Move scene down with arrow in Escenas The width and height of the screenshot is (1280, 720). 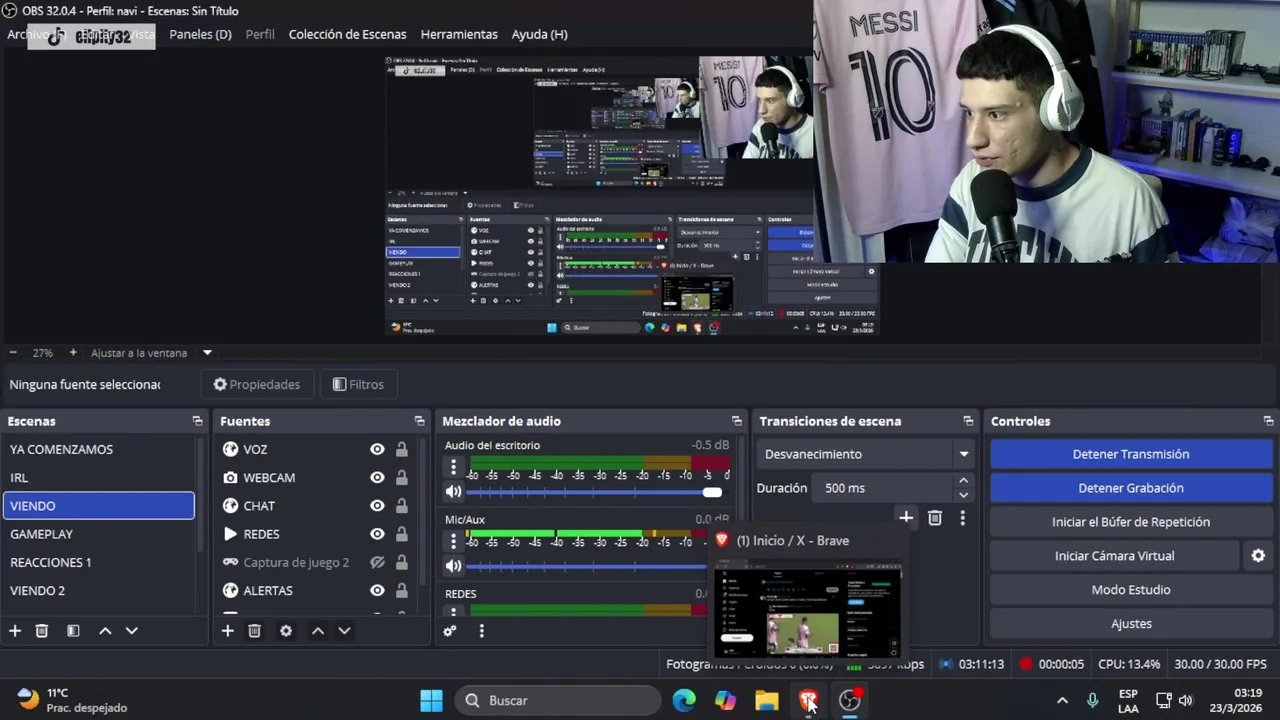coord(131,631)
